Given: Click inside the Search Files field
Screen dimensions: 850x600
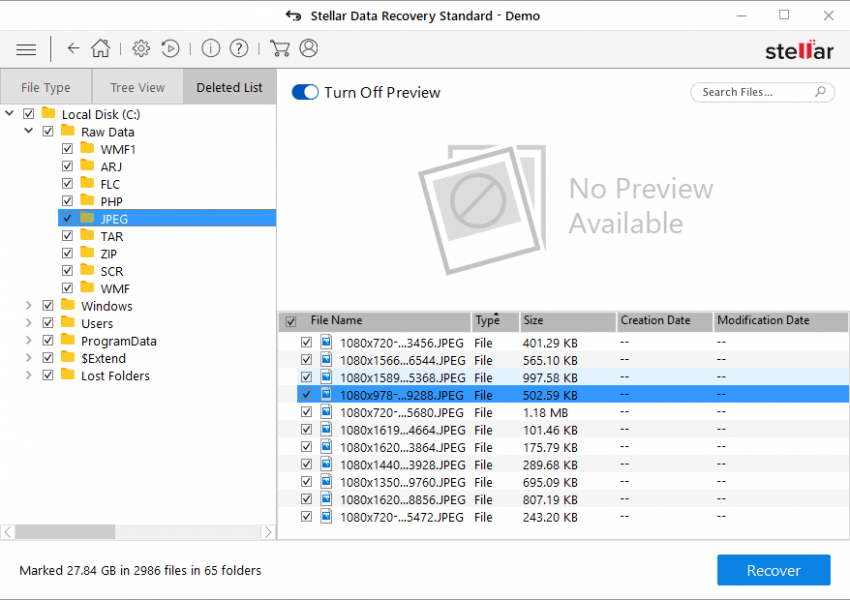Looking at the screenshot, I should 762,92.
